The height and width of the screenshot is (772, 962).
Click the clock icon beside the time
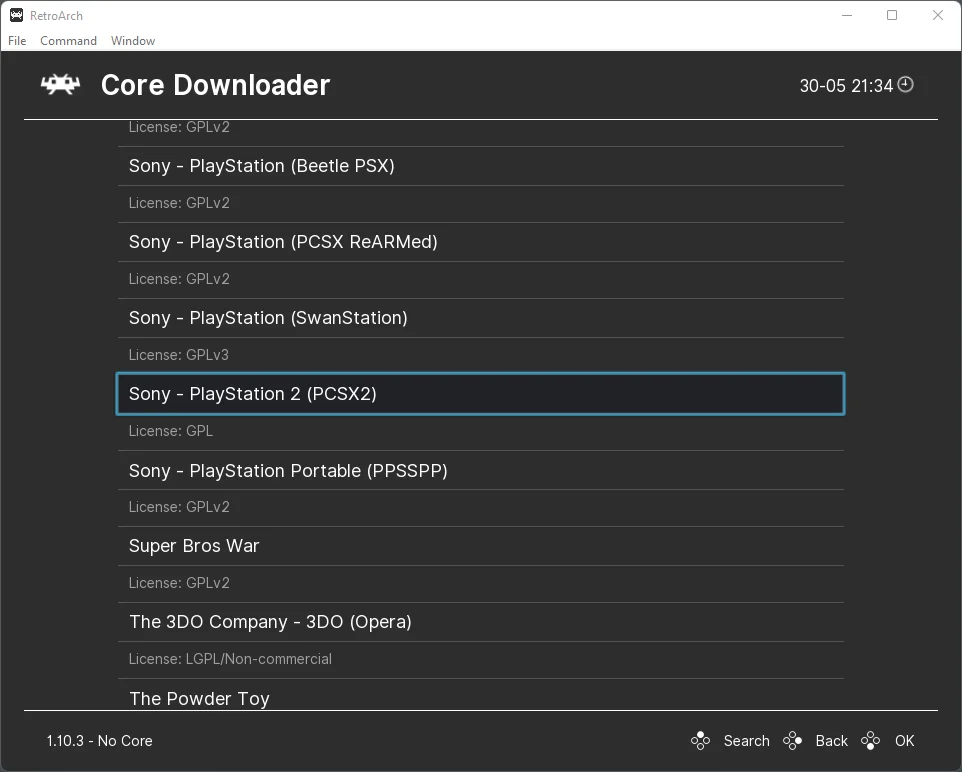point(906,84)
